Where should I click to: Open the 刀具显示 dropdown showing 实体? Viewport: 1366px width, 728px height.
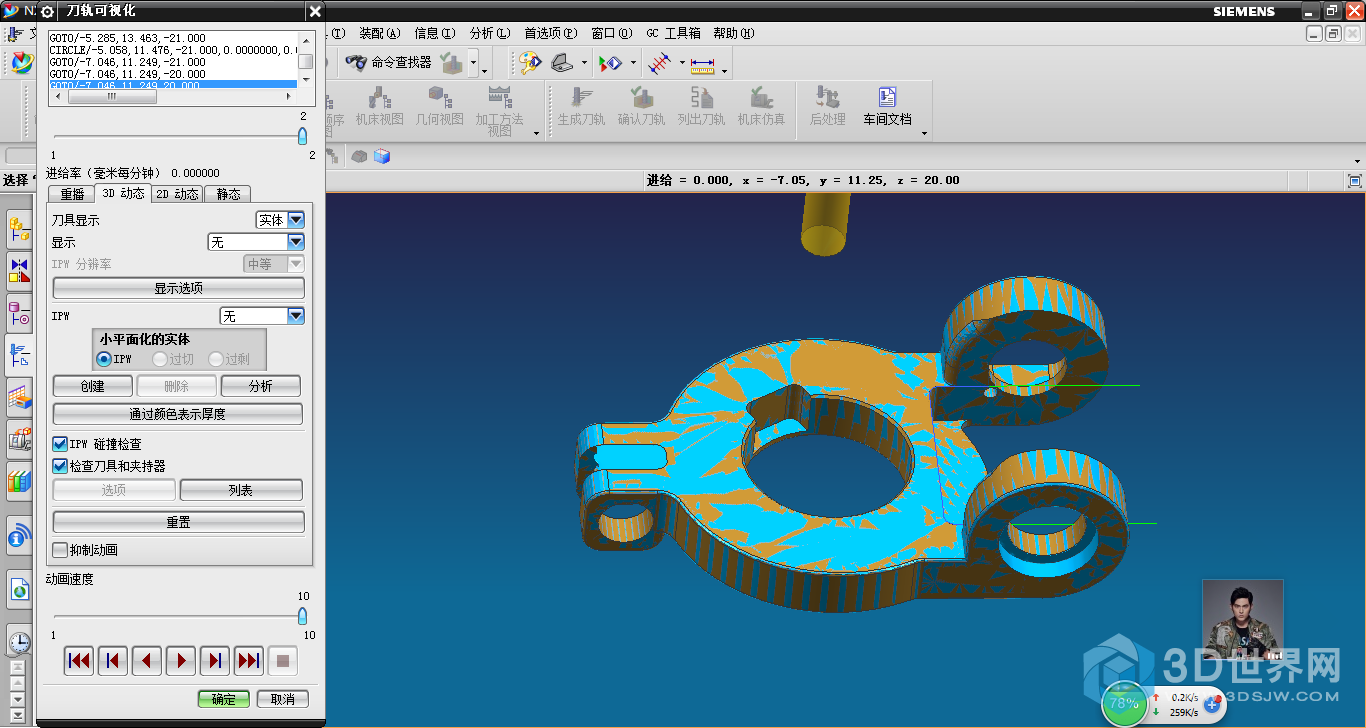coord(295,220)
